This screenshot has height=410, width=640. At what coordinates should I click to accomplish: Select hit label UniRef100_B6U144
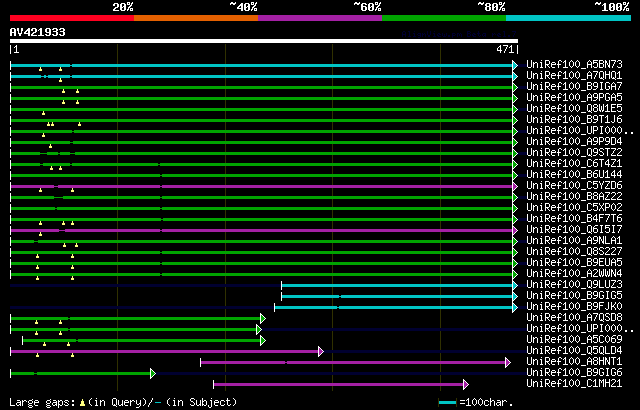(x=574, y=175)
